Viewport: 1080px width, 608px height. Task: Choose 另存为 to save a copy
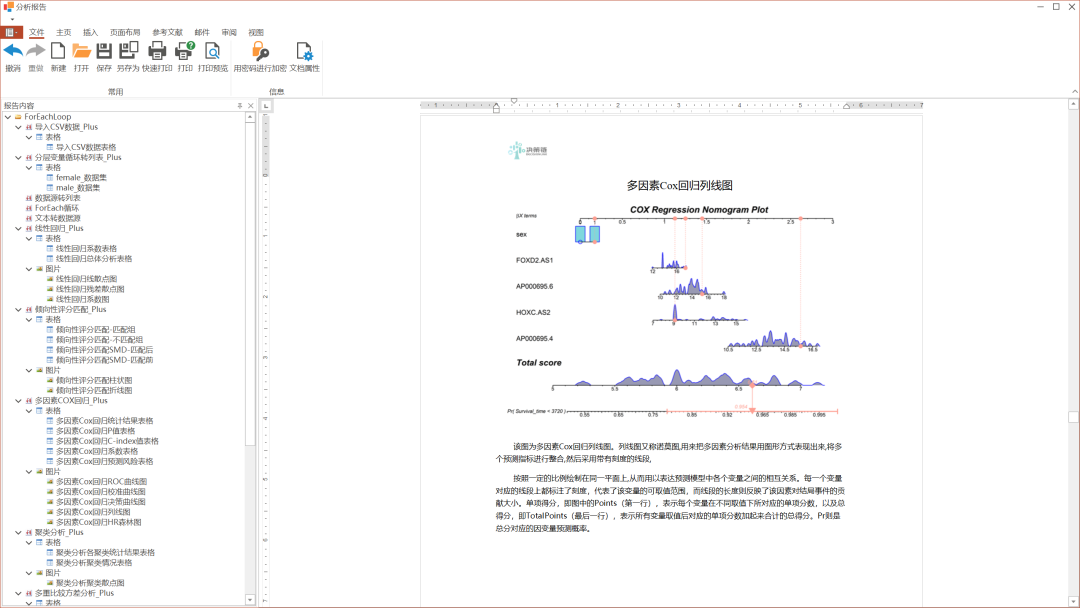[x=128, y=51]
